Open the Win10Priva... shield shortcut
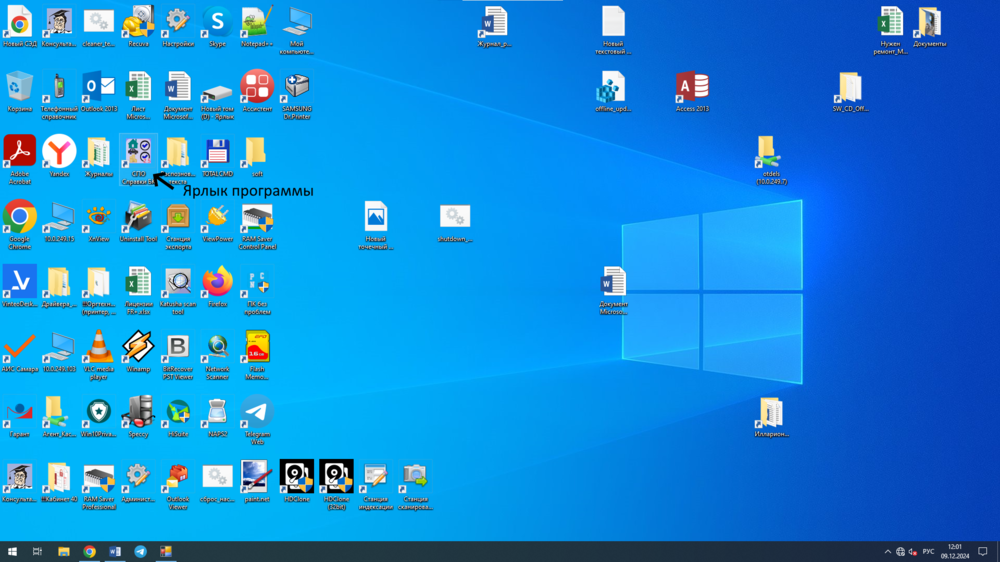 click(x=99, y=417)
